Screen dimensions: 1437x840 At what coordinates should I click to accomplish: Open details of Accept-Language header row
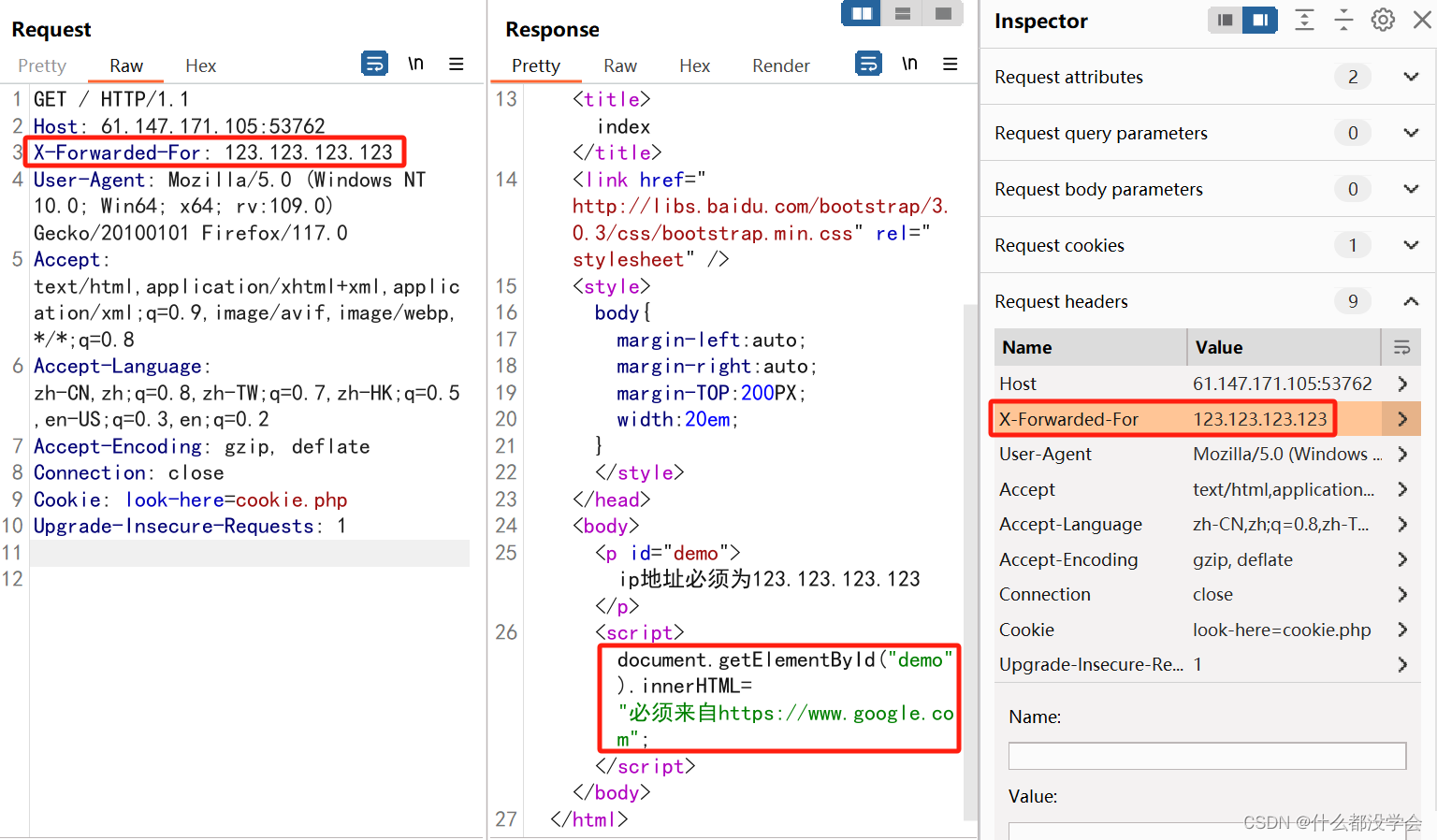pos(1402,524)
